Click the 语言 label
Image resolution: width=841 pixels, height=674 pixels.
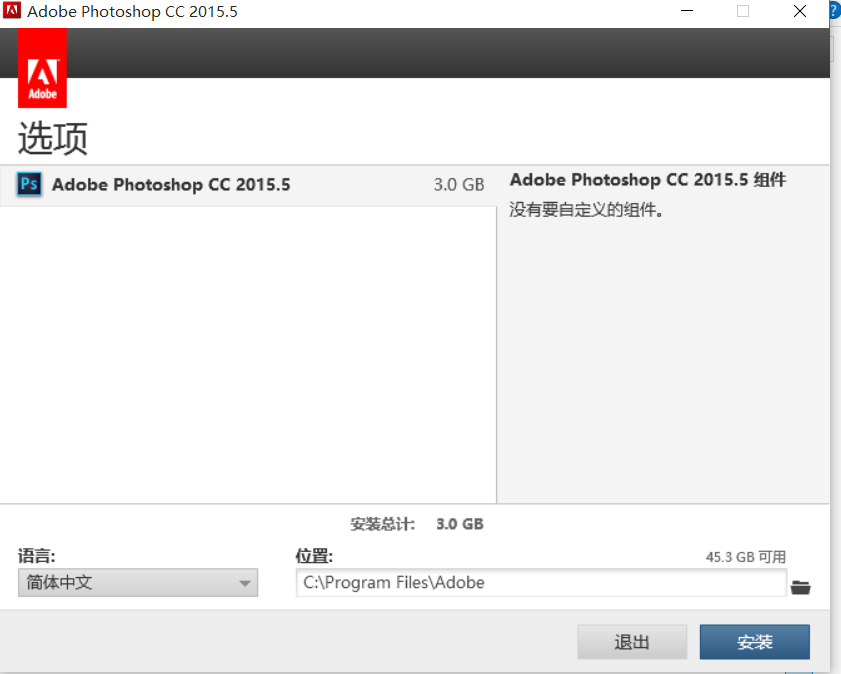coord(36,556)
